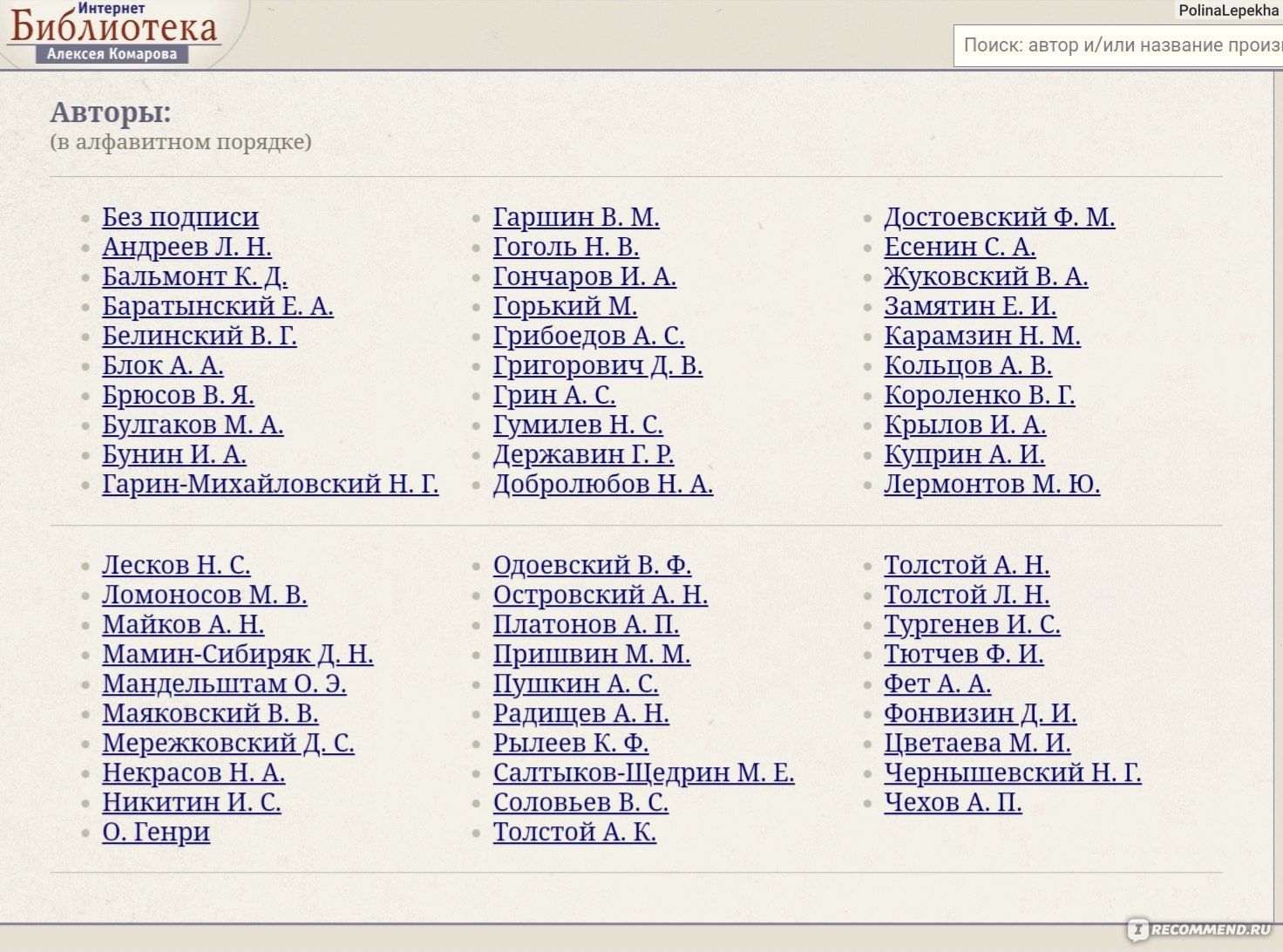1283x952 pixels.
Task: Open Майков А. Н. page
Action: (183, 624)
